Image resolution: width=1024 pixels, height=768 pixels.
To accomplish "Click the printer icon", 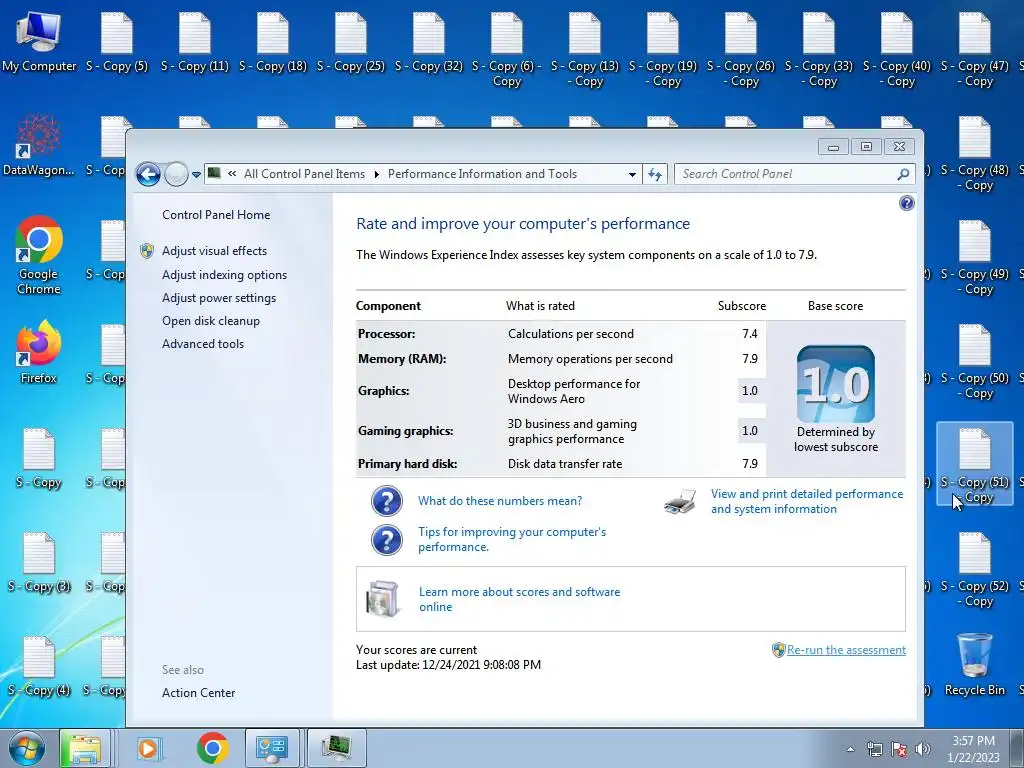I will pyautogui.click(x=680, y=502).
